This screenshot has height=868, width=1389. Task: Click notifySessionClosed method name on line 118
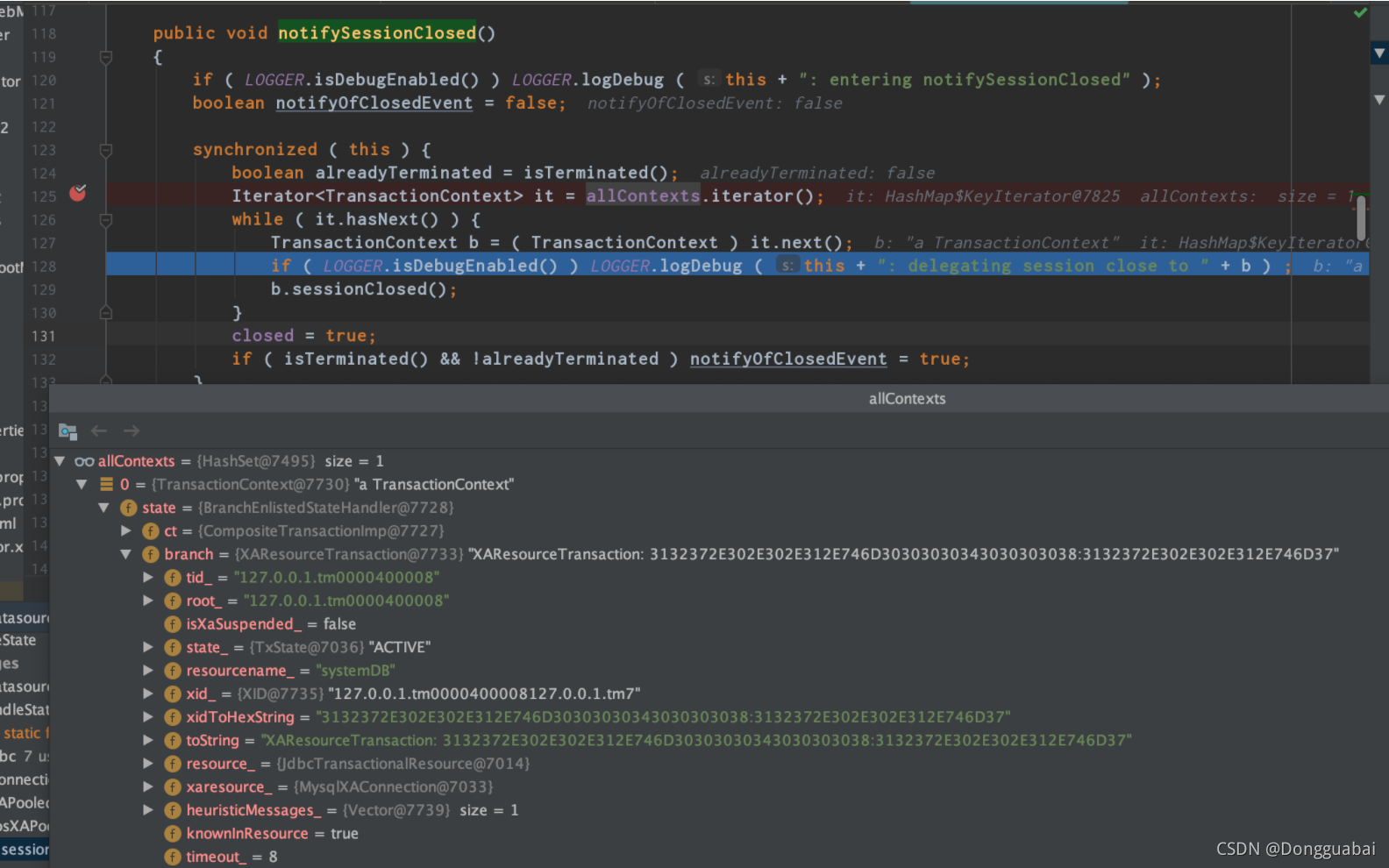pos(377,33)
